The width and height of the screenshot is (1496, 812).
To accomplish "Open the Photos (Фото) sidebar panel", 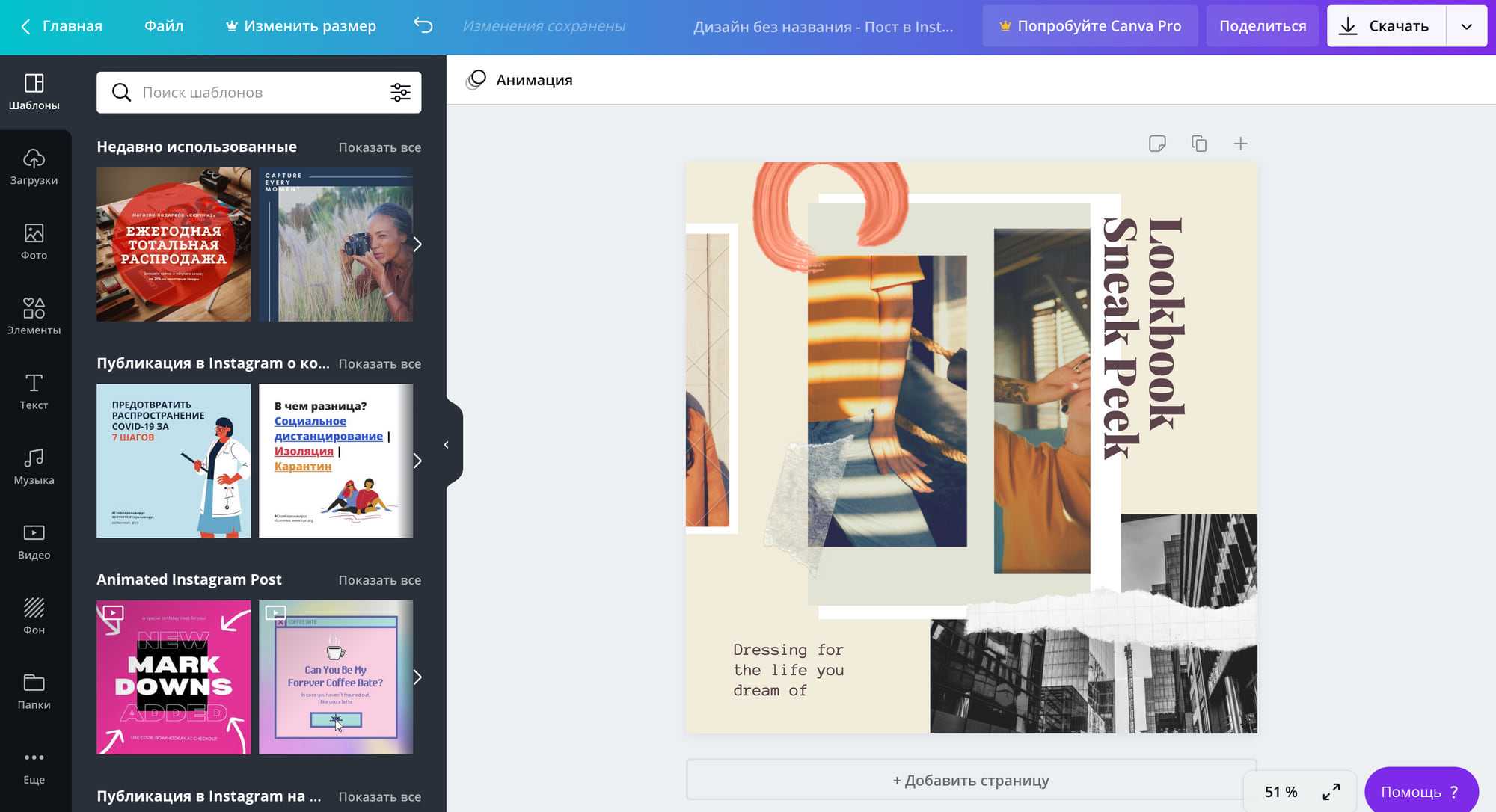I will [34, 242].
